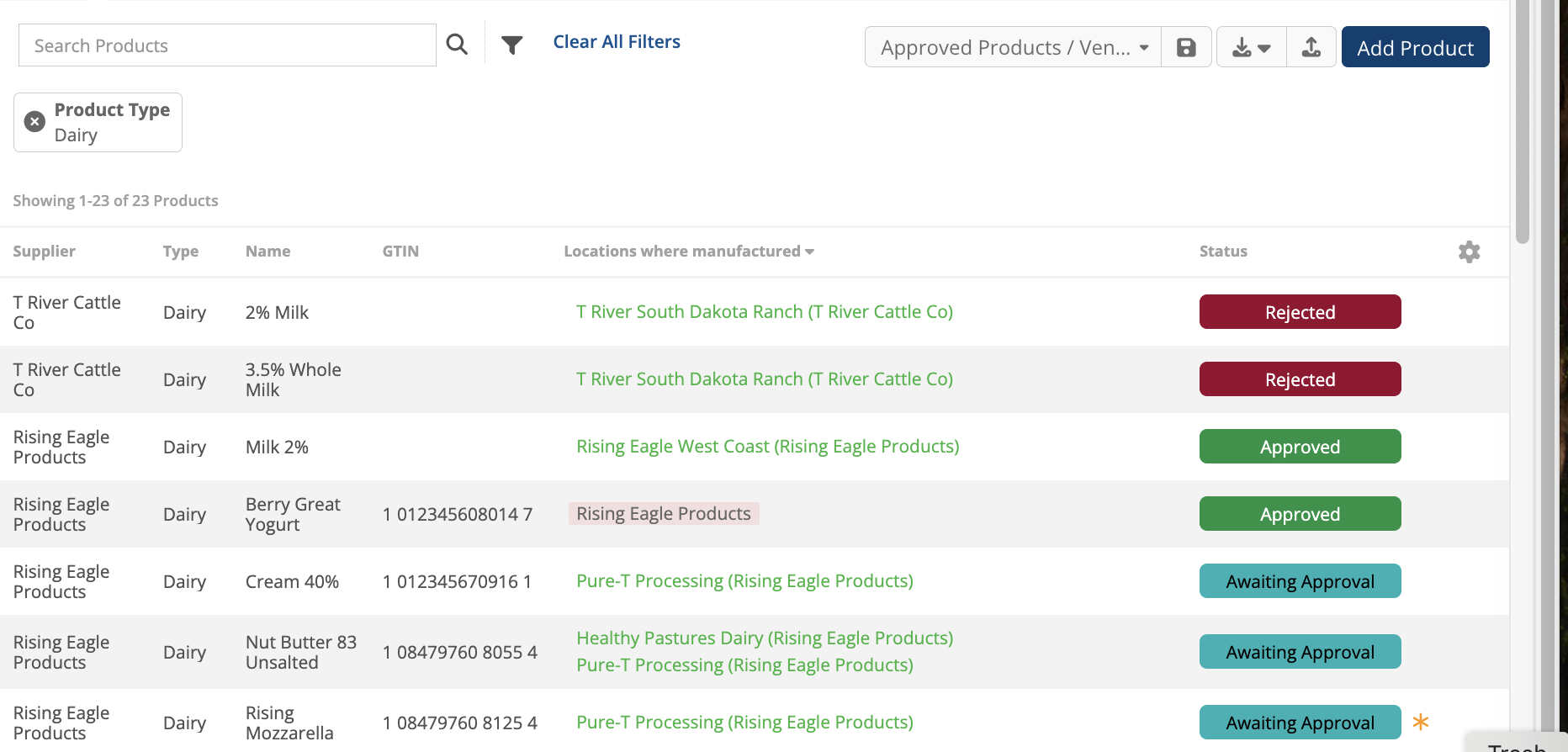Select the 2% Milk product name
1568x752 pixels.
[x=277, y=313]
